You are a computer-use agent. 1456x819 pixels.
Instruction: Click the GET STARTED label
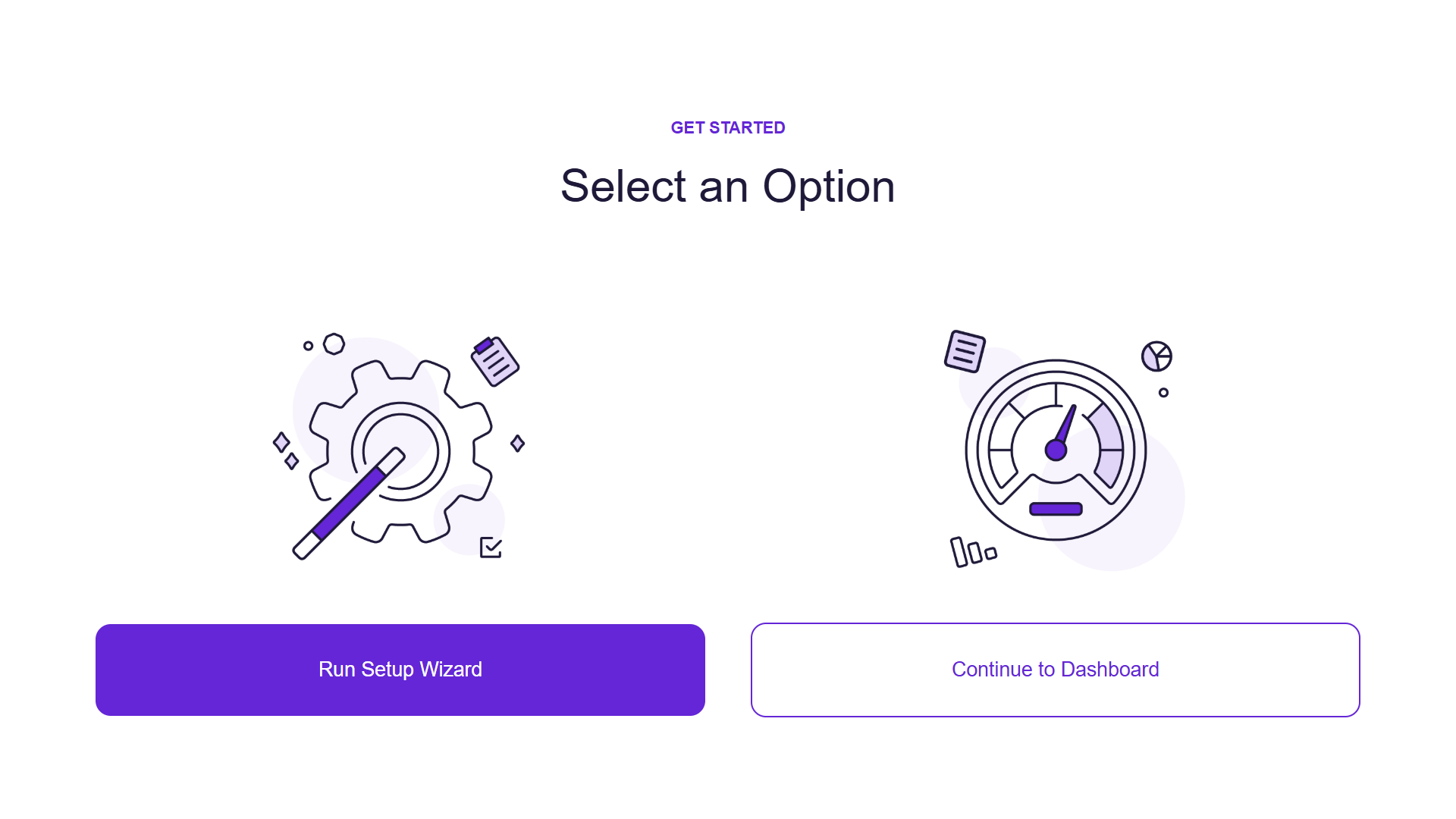click(x=728, y=127)
